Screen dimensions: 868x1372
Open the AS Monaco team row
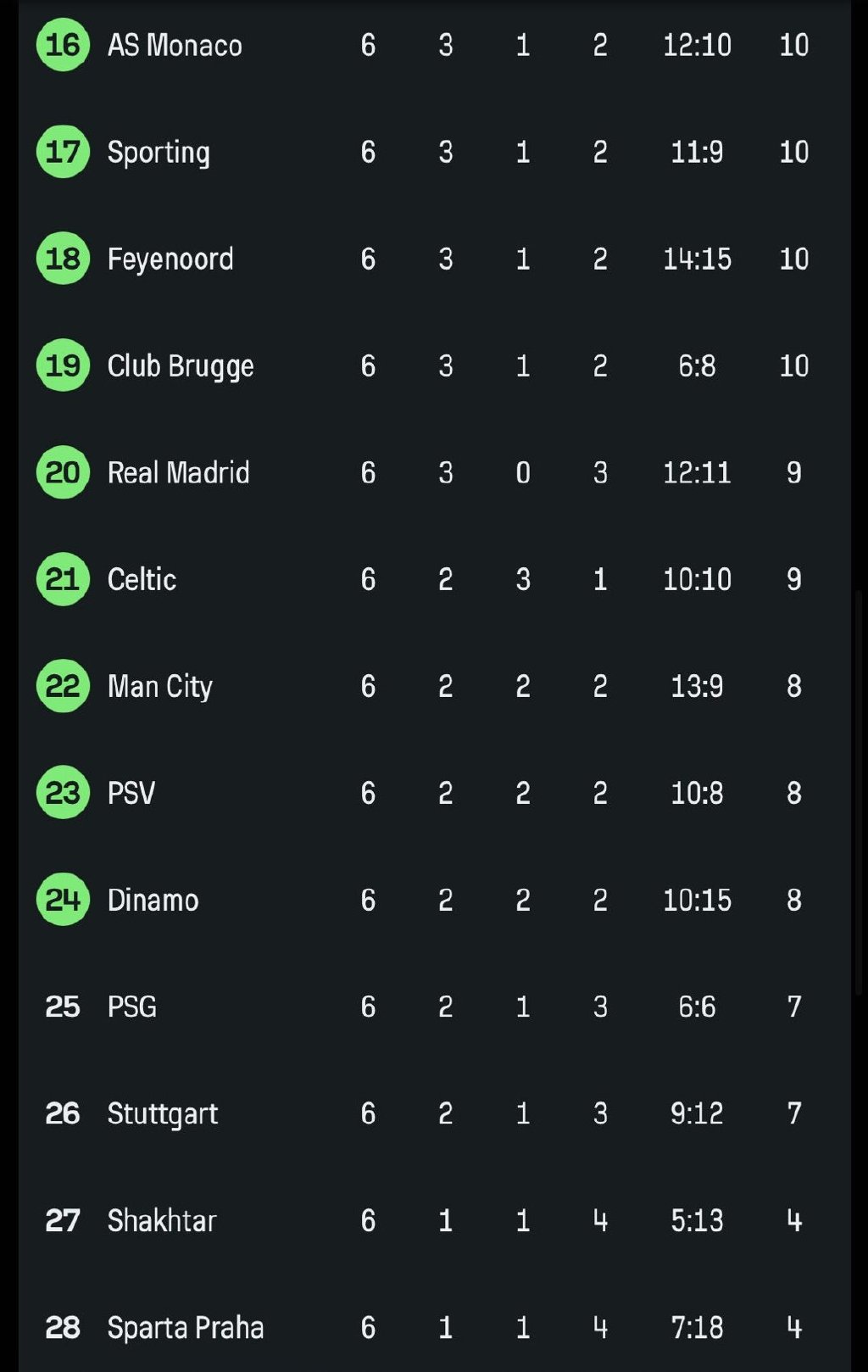pyautogui.click(x=434, y=45)
